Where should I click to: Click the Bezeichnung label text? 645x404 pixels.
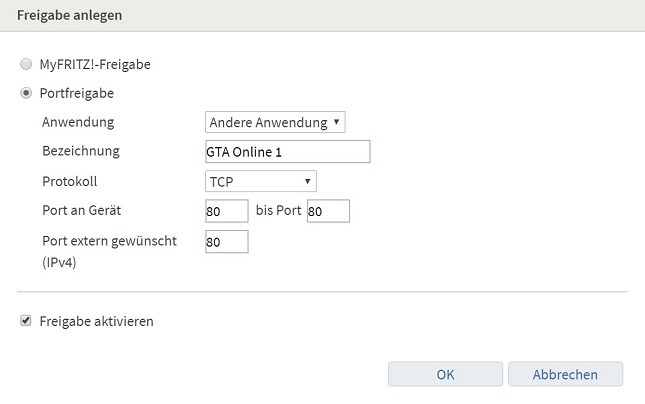(81, 151)
